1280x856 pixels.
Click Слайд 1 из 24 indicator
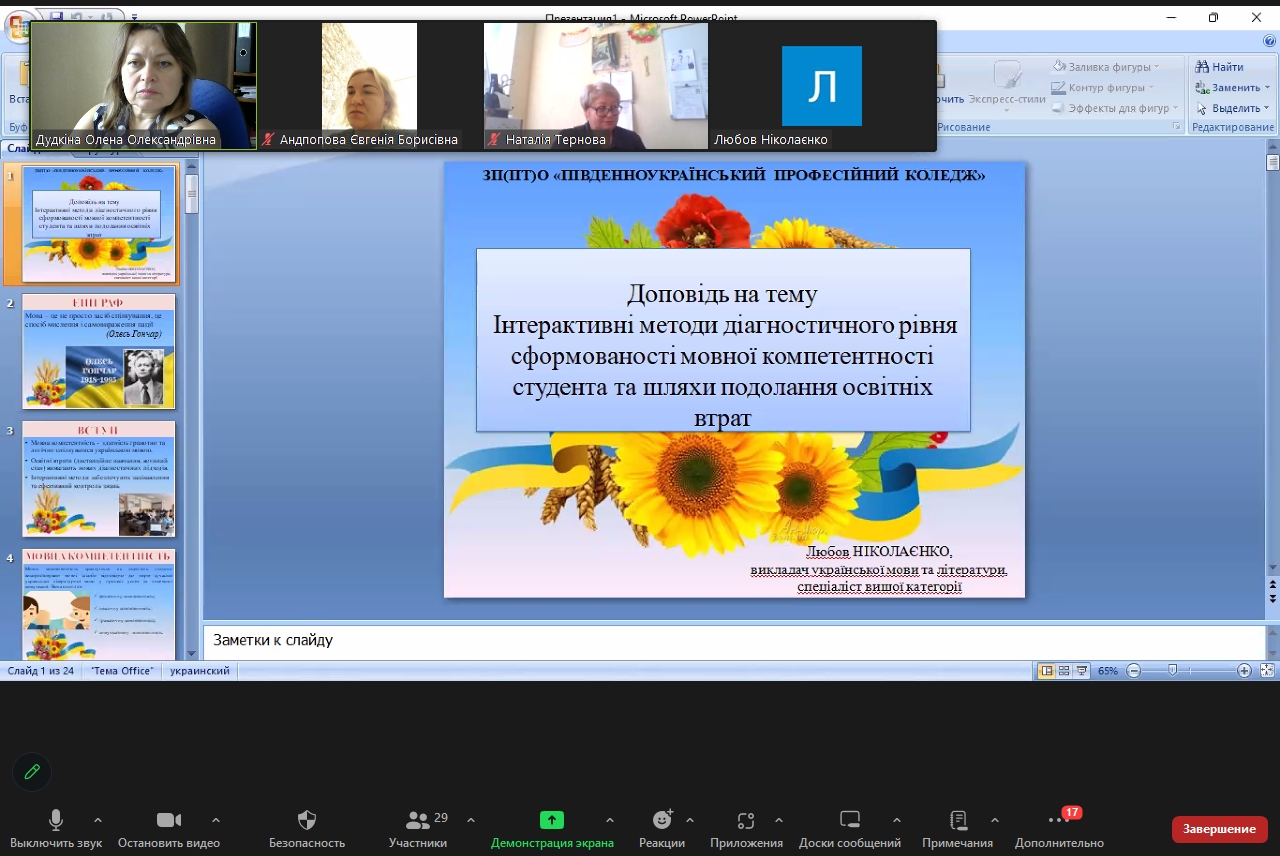42,671
